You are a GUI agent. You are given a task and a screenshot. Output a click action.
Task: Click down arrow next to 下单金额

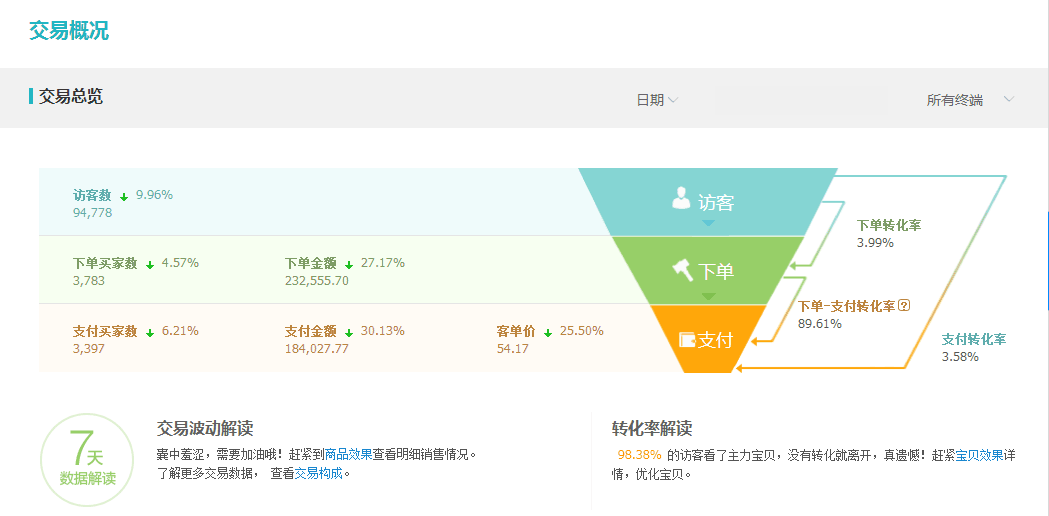pyautogui.click(x=349, y=264)
